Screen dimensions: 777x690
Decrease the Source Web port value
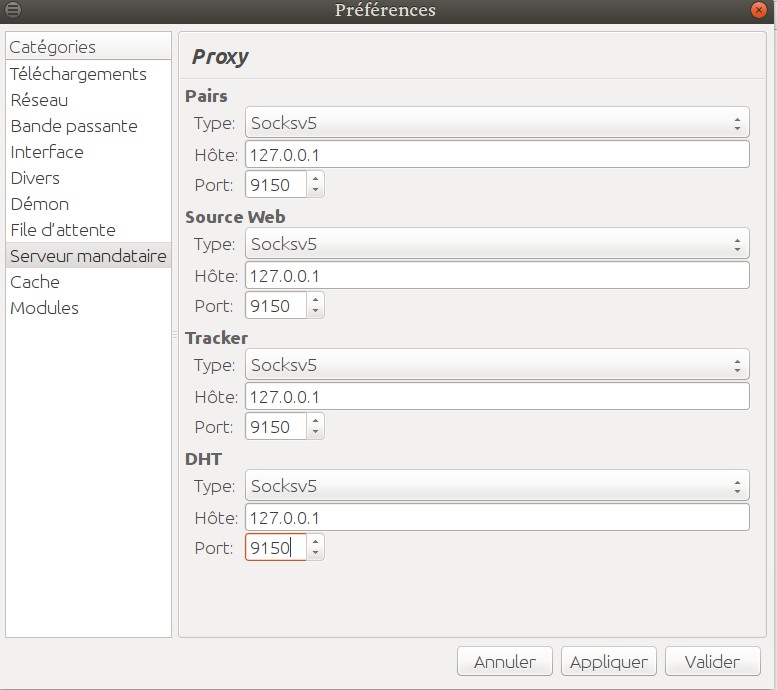[x=316, y=311]
